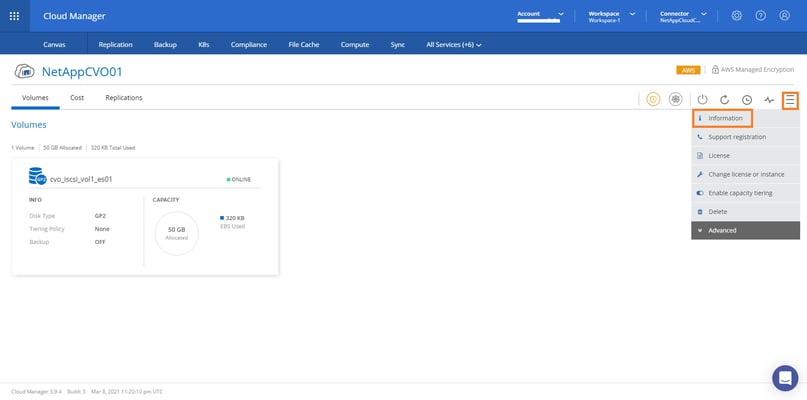Go to the Replication nav item
The height and width of the screenshot is (400, 807).
click(116, 44)
